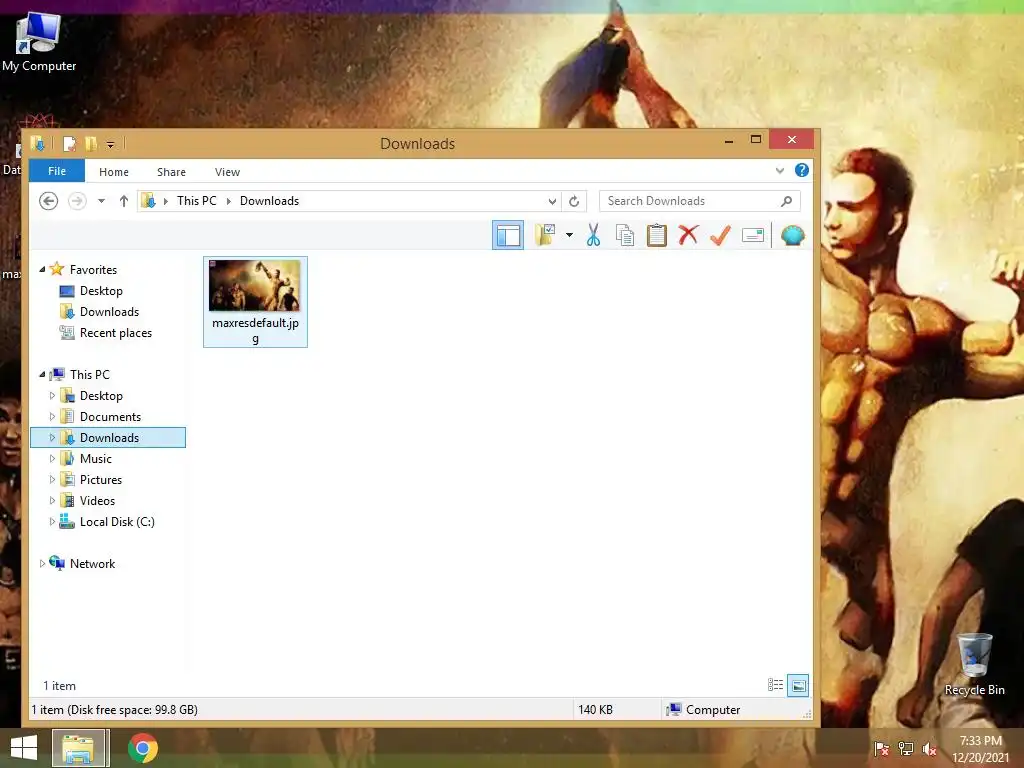Click the Explorer icon in the title bar

(x=38, y=144)
